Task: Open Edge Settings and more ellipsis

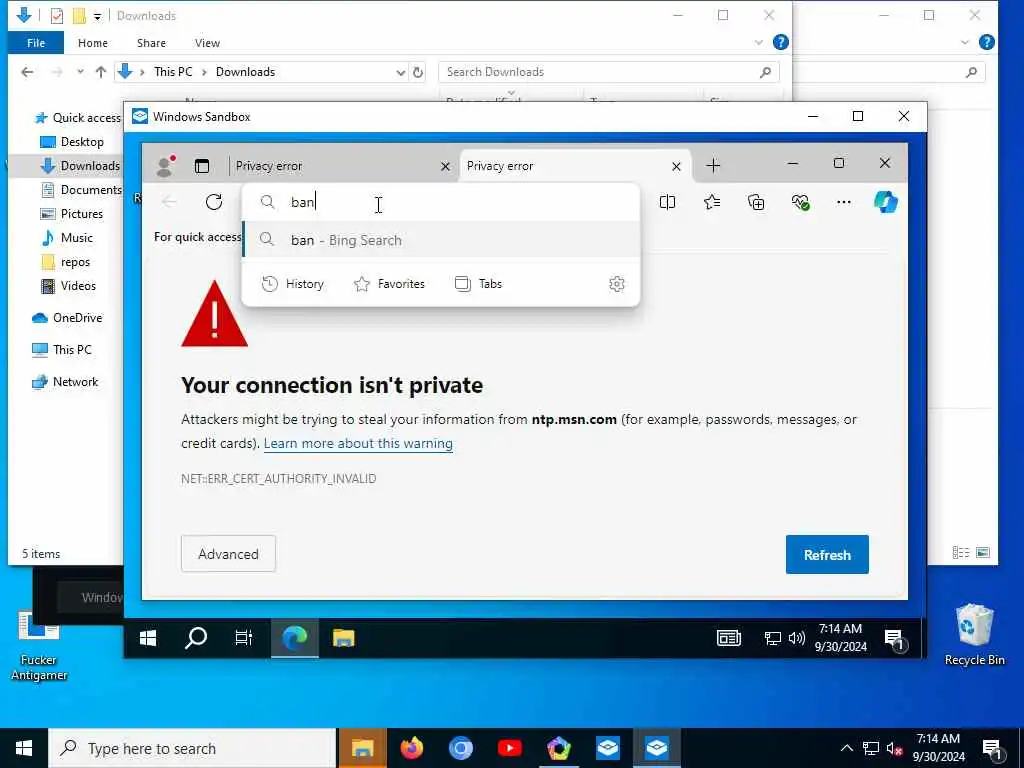Action: (x=844, y=202)
